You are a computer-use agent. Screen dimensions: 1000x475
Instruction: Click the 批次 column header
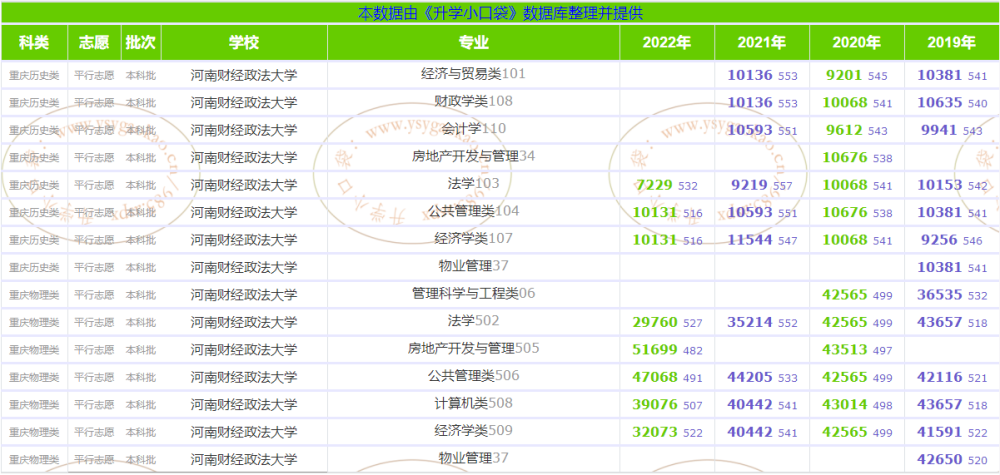pyautogui.click(x=141, y=43)
